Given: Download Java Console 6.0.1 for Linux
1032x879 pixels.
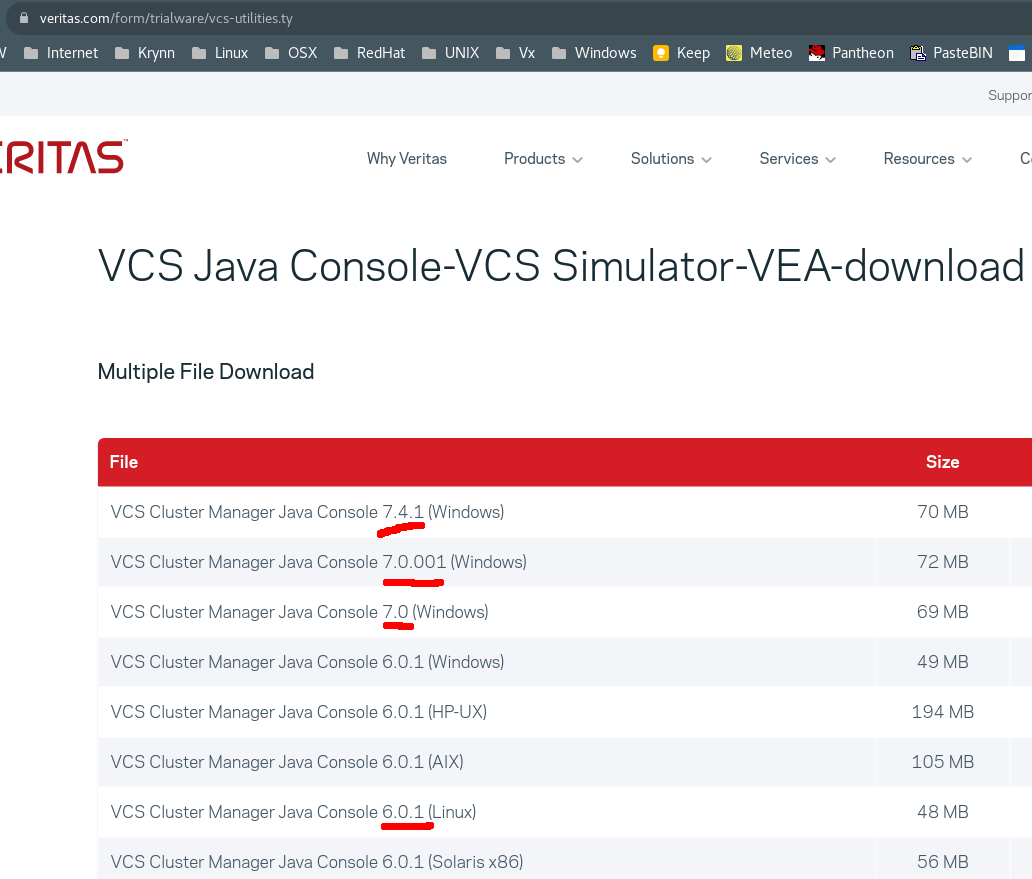Looking at the screenshot, I should point(293,812).
